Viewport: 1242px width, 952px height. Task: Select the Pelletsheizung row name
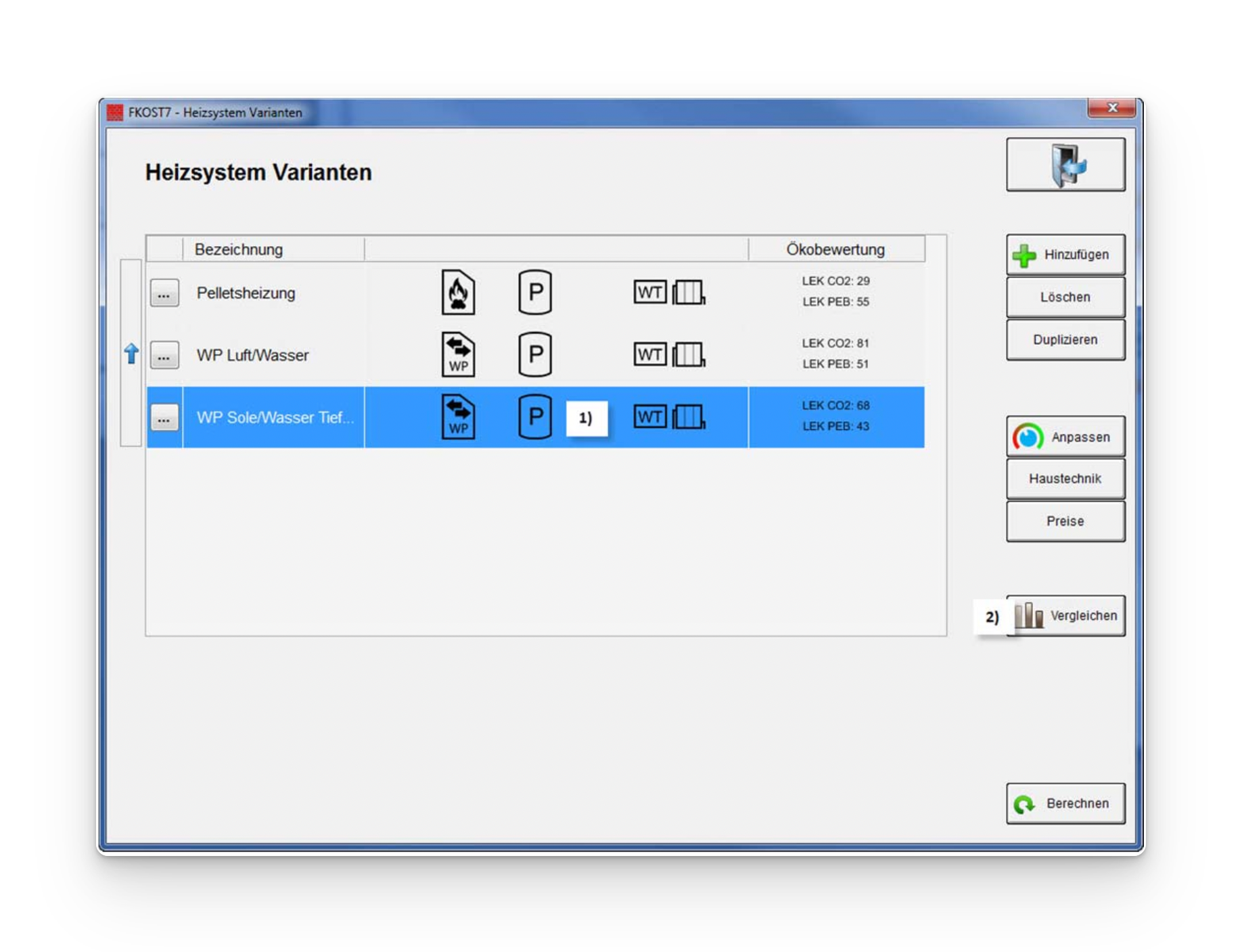click(x=246, y=293)
